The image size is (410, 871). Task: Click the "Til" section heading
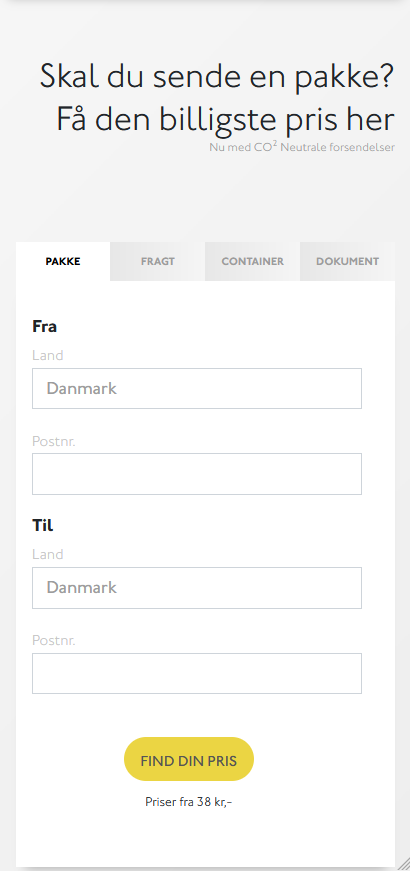[x=43, y=525]
